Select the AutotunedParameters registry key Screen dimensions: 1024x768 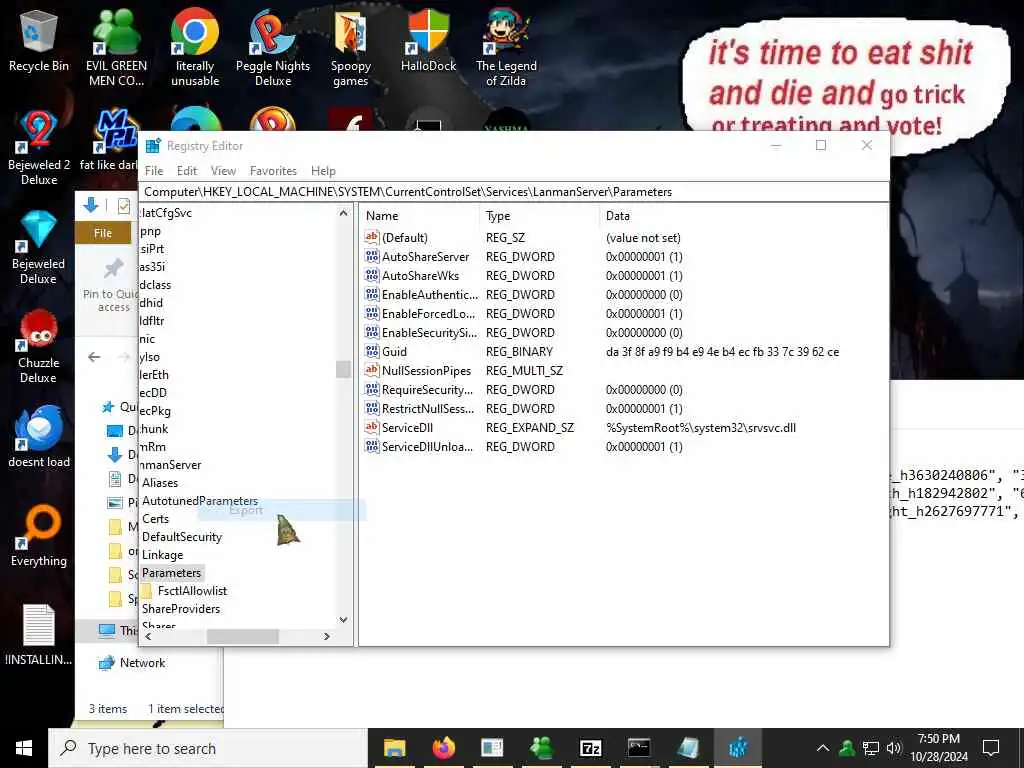pos(200,501)
